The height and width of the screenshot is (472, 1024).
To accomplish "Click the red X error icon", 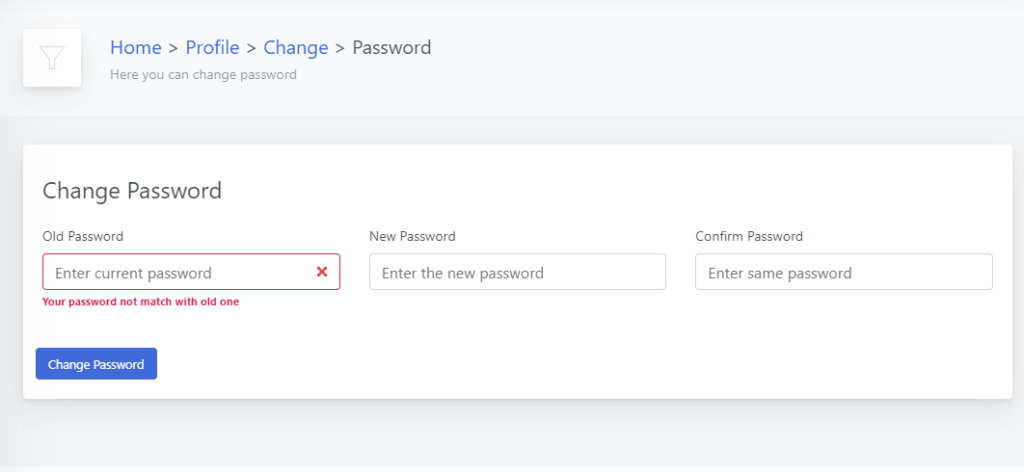I will pyautogui.click(x=322, y=272).
